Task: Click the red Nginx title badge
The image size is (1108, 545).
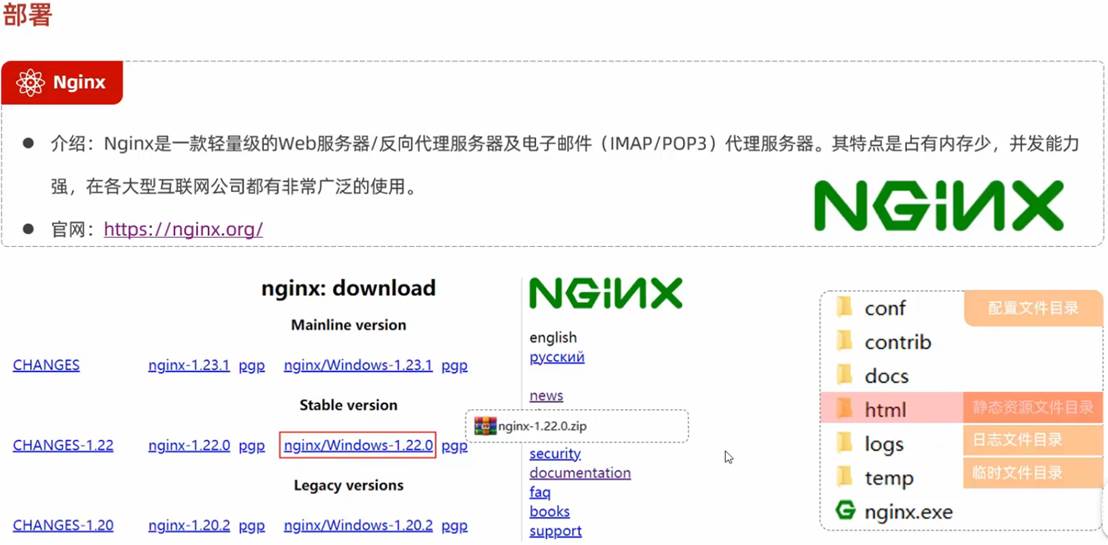Action: (62, 83)
